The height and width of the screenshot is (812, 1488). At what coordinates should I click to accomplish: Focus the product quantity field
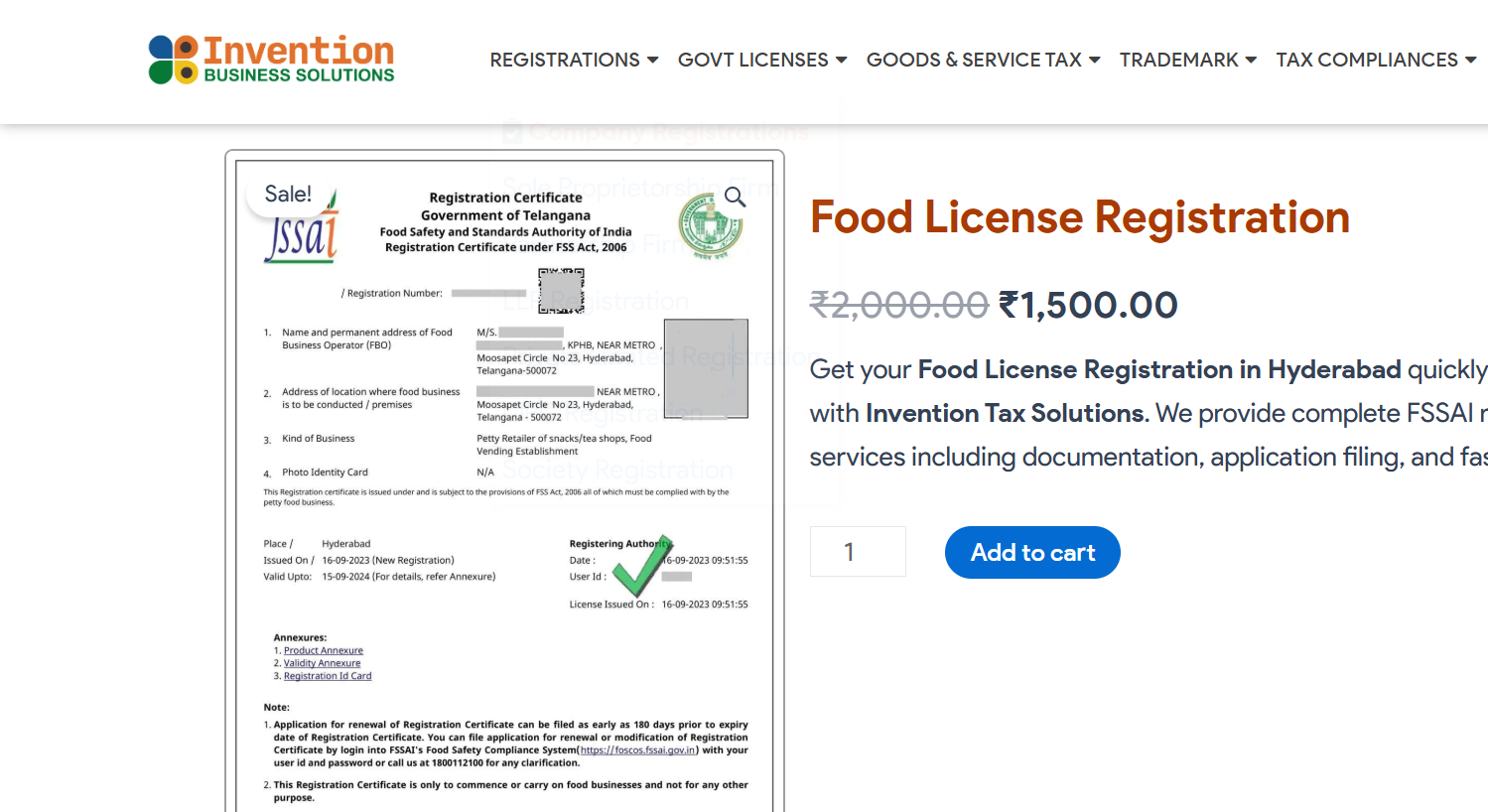858,551
